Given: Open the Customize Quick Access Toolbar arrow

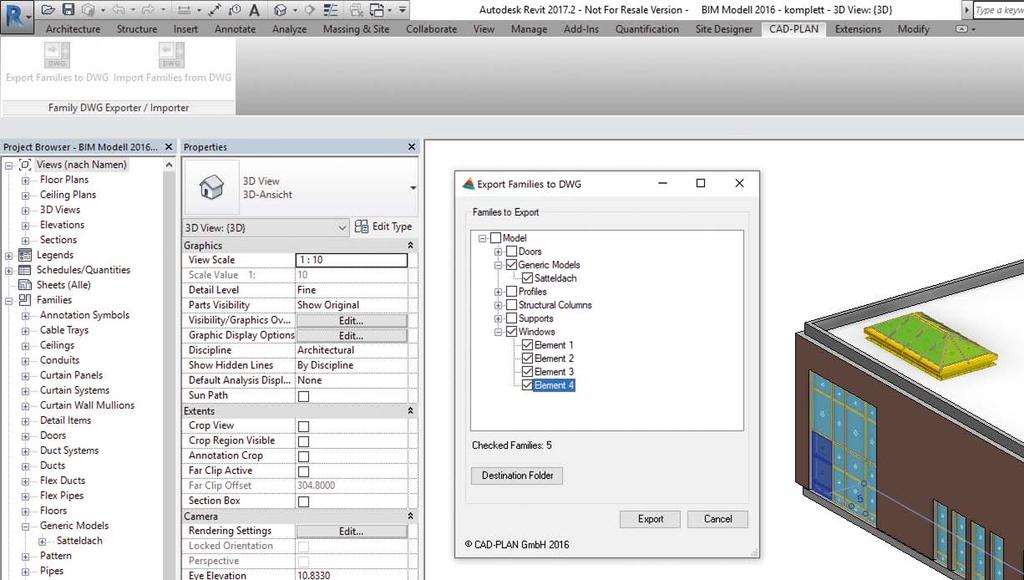Looking at the screenshot, I should click(402, 10).
